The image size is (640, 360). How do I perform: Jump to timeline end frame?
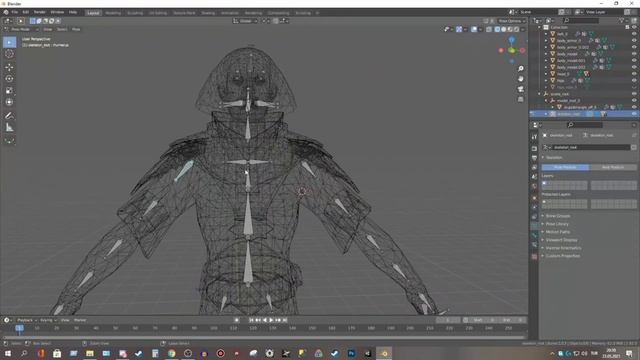(285, 320)
